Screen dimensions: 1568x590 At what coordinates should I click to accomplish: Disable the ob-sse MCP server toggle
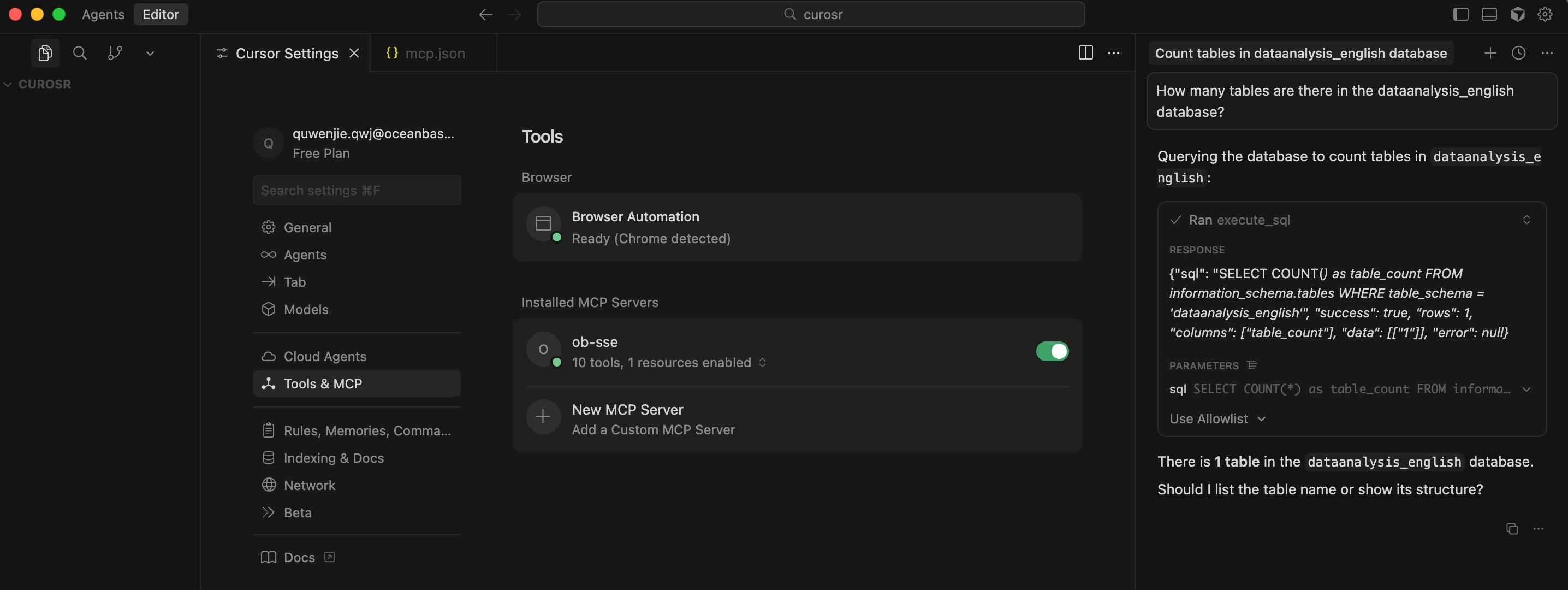[1052, 351]
